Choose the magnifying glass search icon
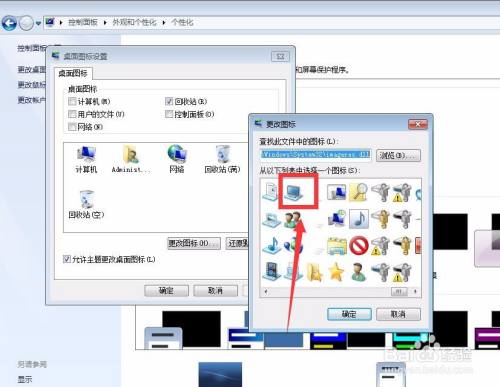Screen dimensions: 500x387 click(359, 192)
